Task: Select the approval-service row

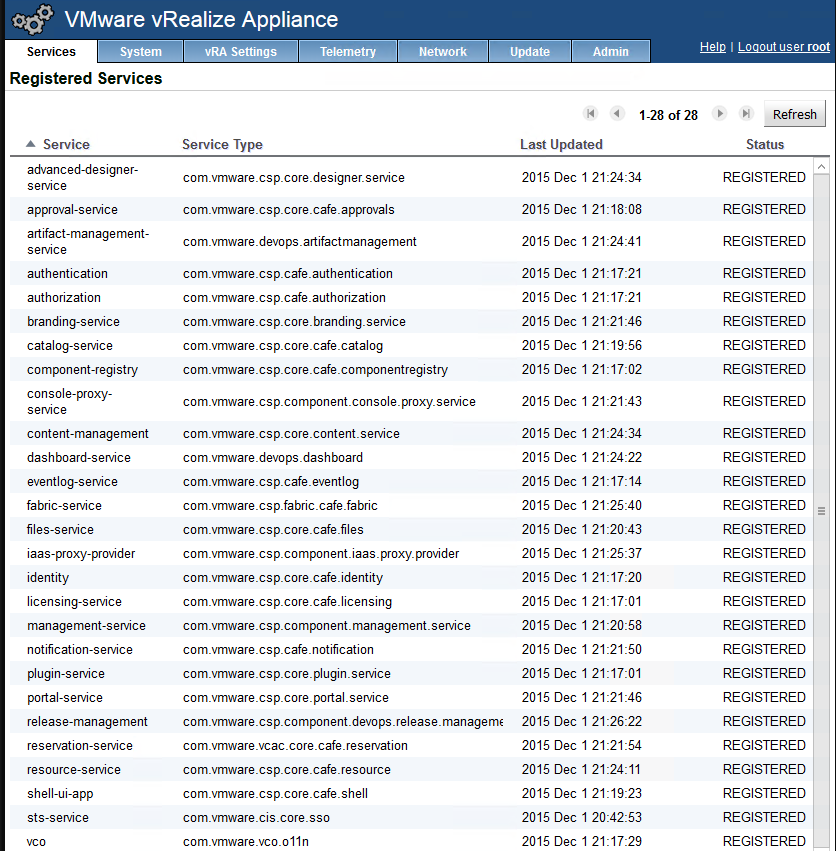Action: coord(411,209)
